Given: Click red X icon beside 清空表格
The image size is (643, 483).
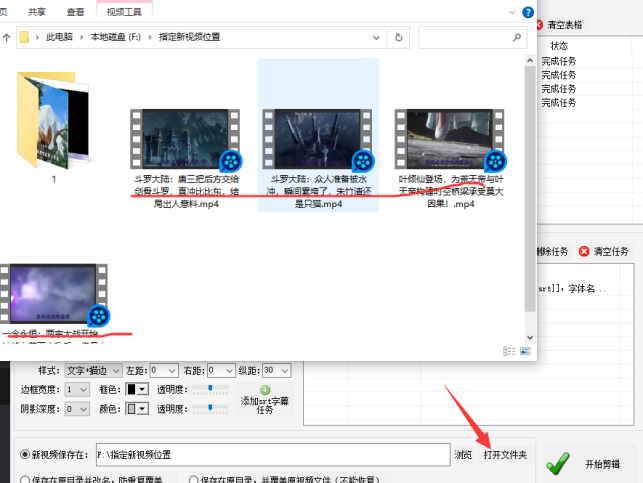Looking at the screenshot, I should click(x=539, y=25).
